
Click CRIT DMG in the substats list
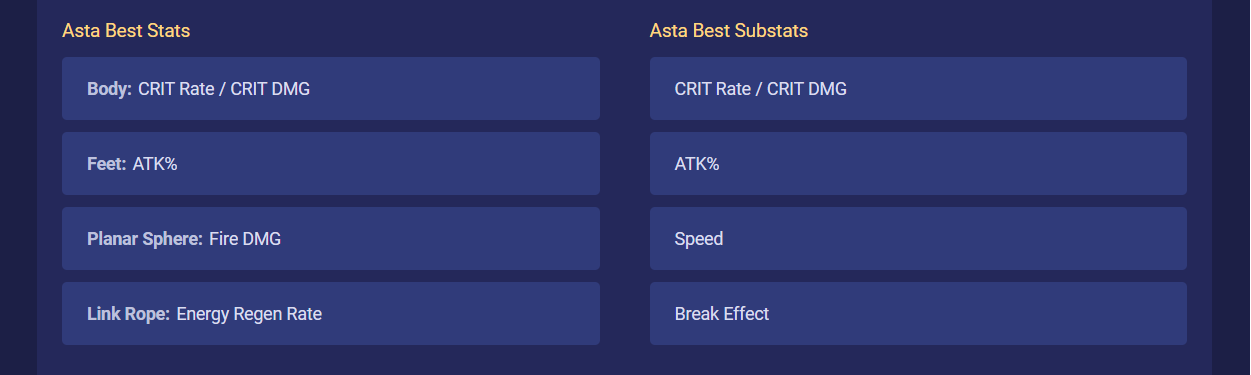pyautogui.click(x=806, y=89)
